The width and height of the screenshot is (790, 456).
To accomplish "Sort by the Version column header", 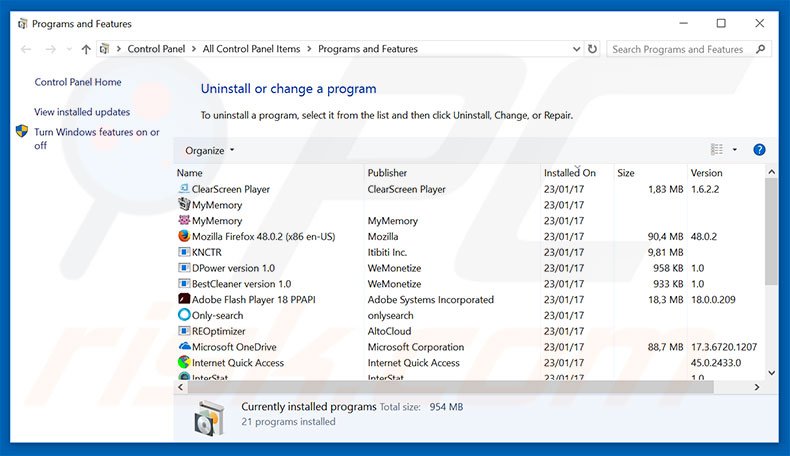I will 706,173.
